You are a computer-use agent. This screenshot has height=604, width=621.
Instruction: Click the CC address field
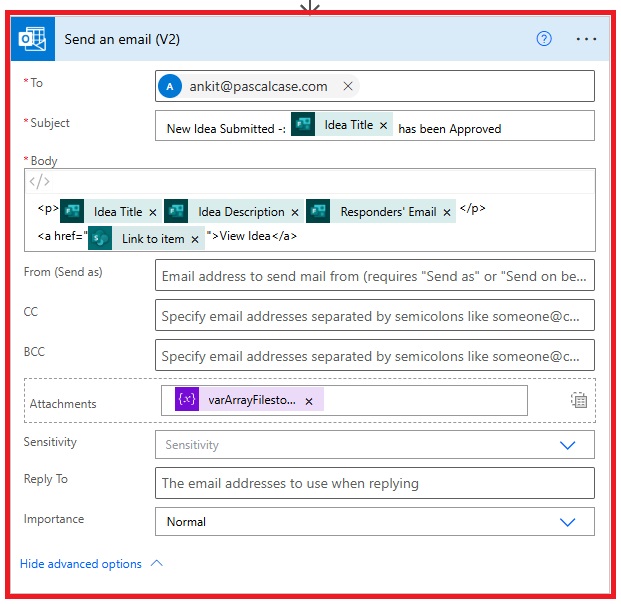click(374, 315)
